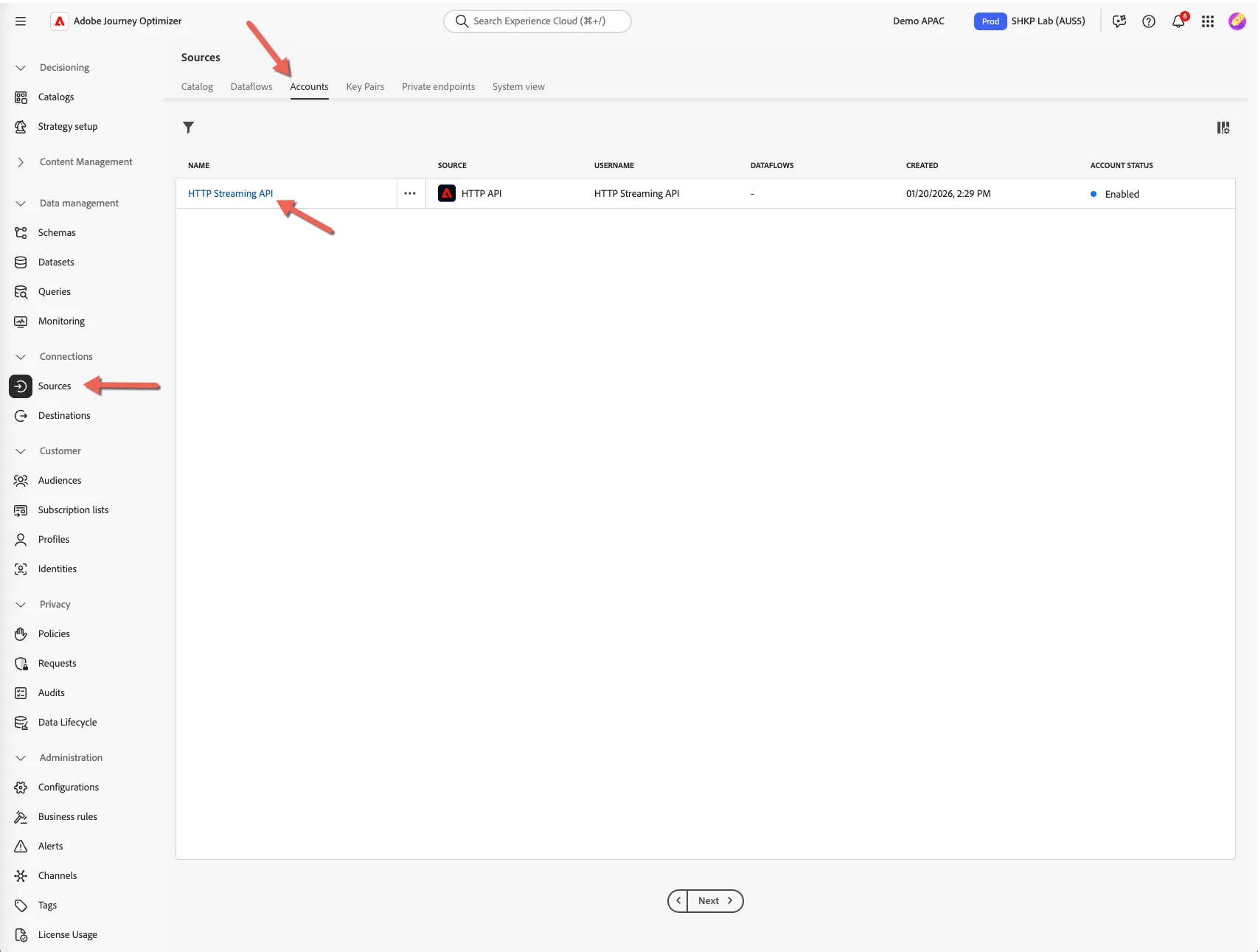Open Catalogs in the sidebar

[x=56, y=97]
